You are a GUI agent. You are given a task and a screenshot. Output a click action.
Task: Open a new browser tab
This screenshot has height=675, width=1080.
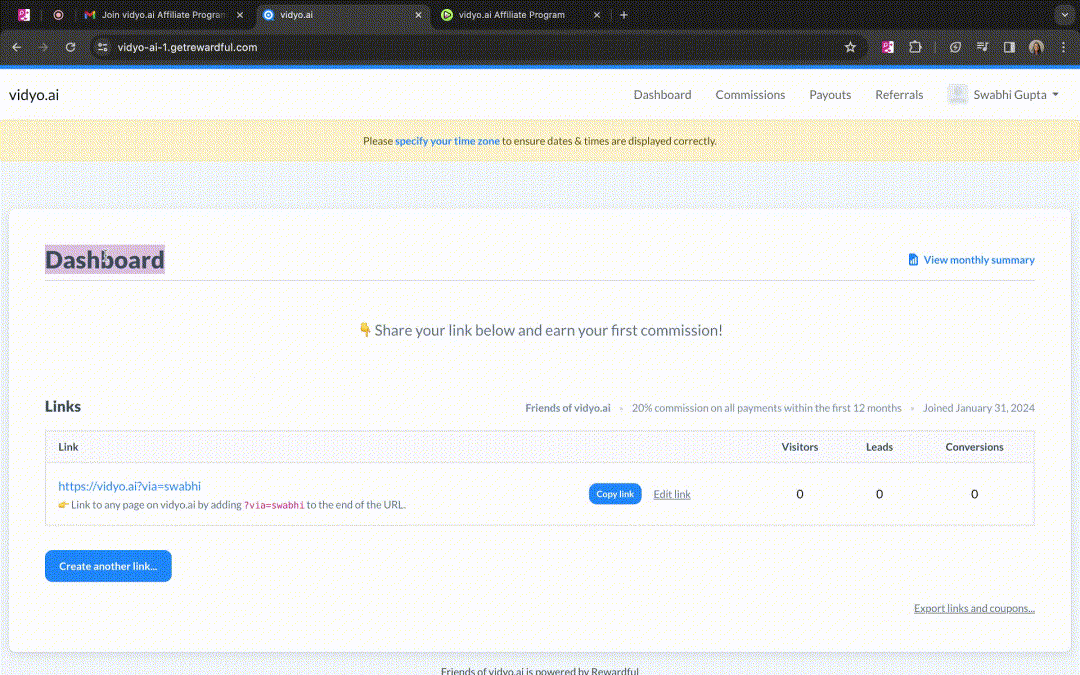coord(624,14)
